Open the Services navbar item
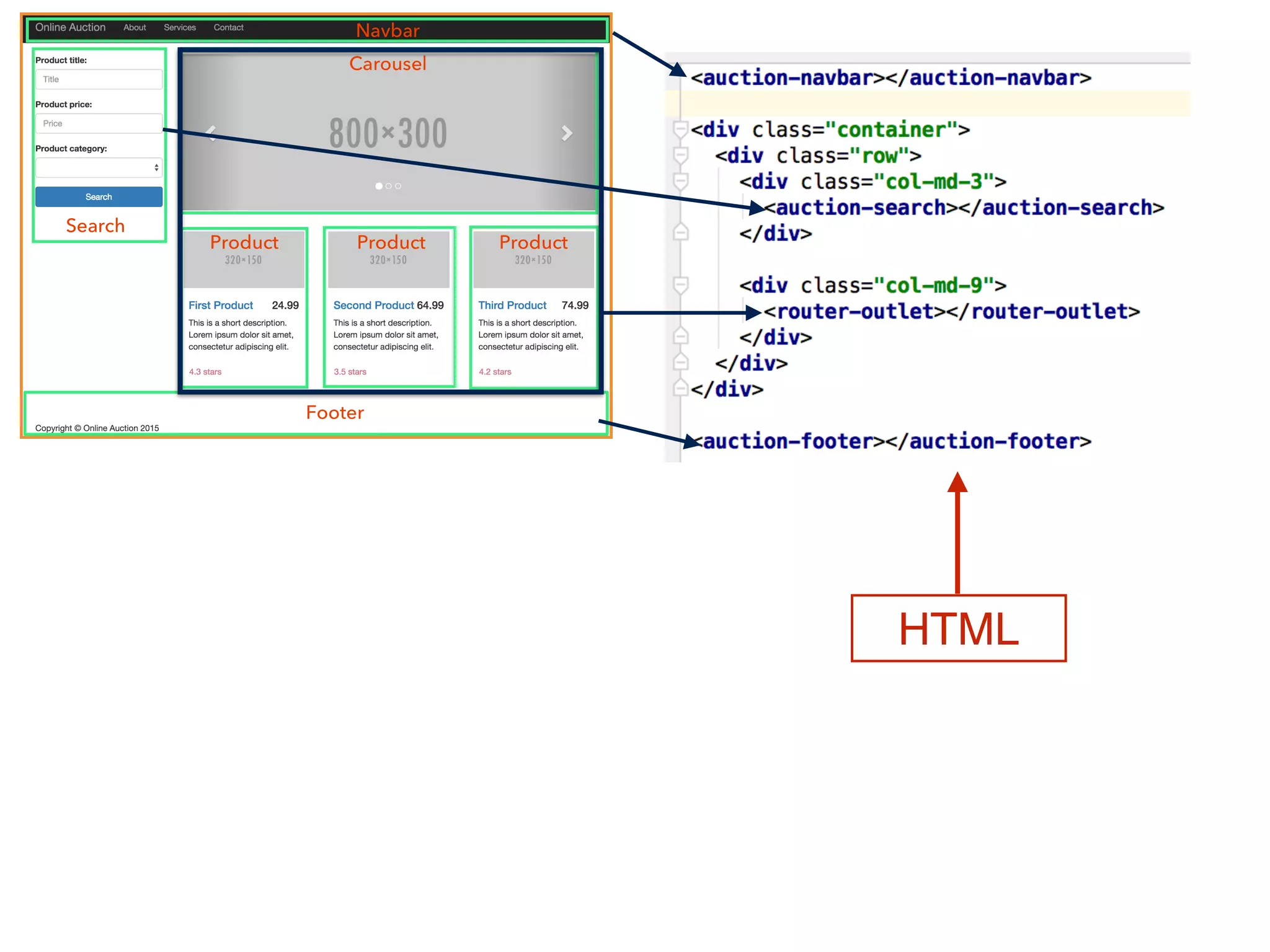1270x952 pixels. click(x=180, y=27)
